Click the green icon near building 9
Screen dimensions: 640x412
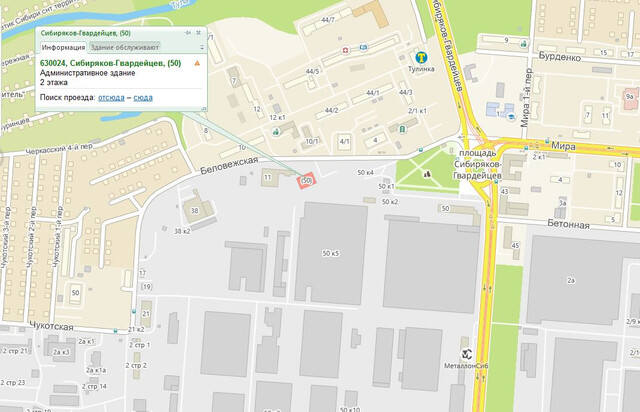523,43
